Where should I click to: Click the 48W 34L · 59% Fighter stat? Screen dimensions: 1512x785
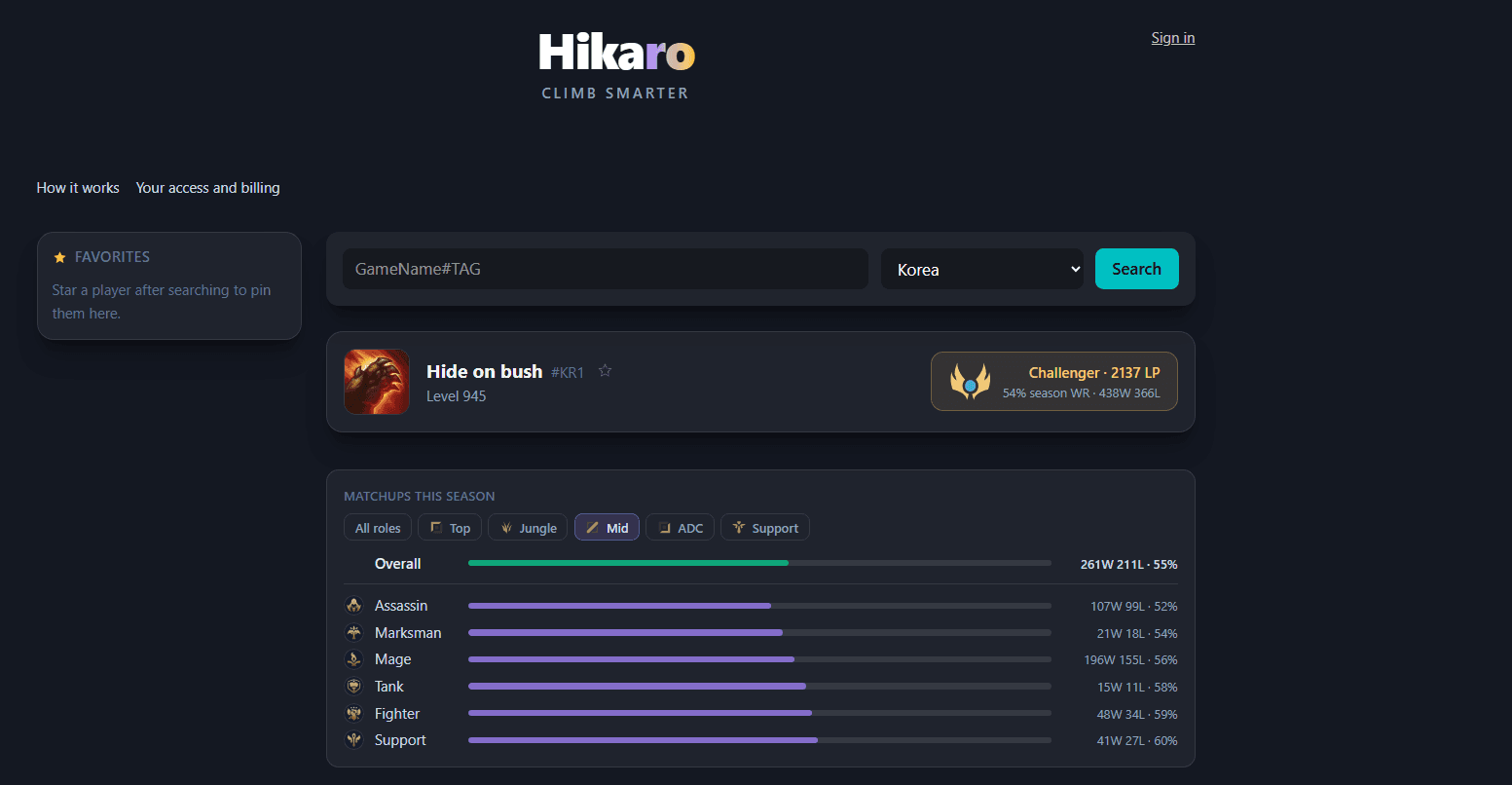[x=1137, y=714]
